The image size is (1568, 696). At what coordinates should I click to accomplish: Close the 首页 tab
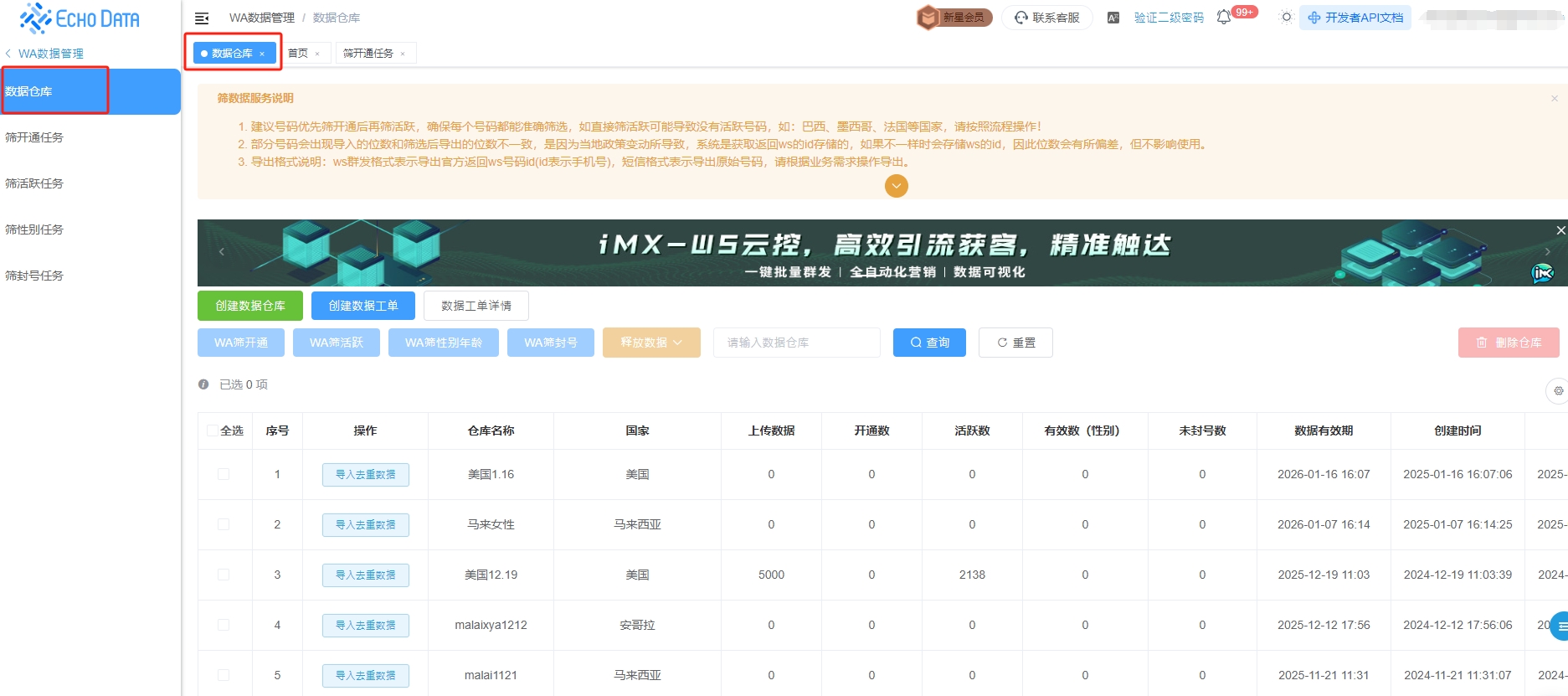pos(317,54)
